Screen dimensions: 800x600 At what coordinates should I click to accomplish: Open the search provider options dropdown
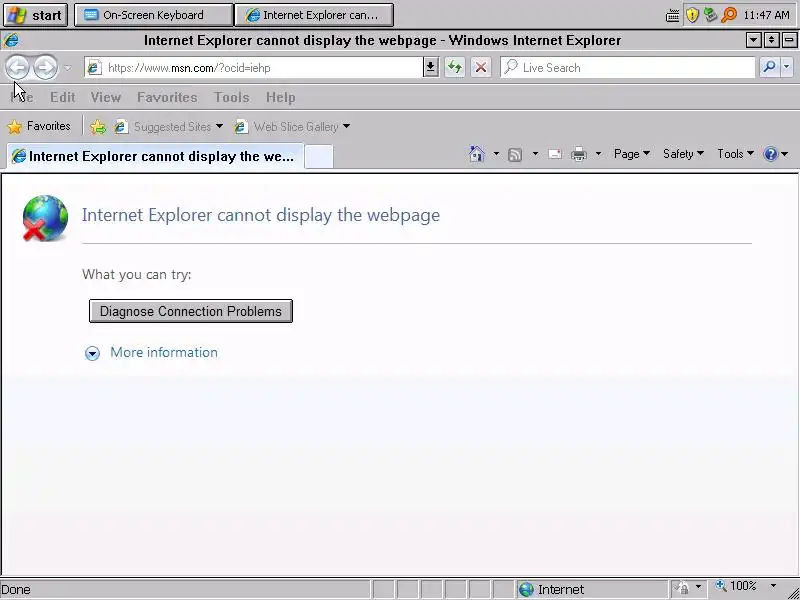pyautogui.click(x=787, y=67)
